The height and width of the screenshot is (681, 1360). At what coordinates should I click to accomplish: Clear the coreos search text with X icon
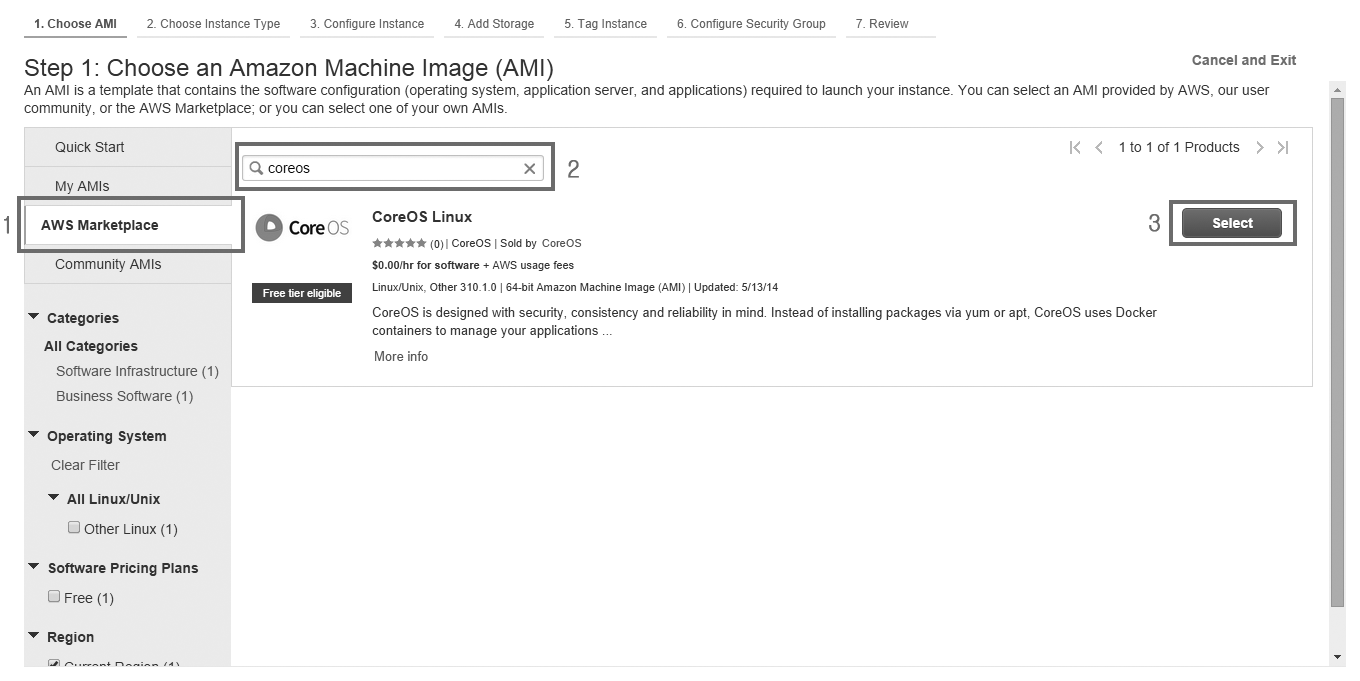(530, 169)
